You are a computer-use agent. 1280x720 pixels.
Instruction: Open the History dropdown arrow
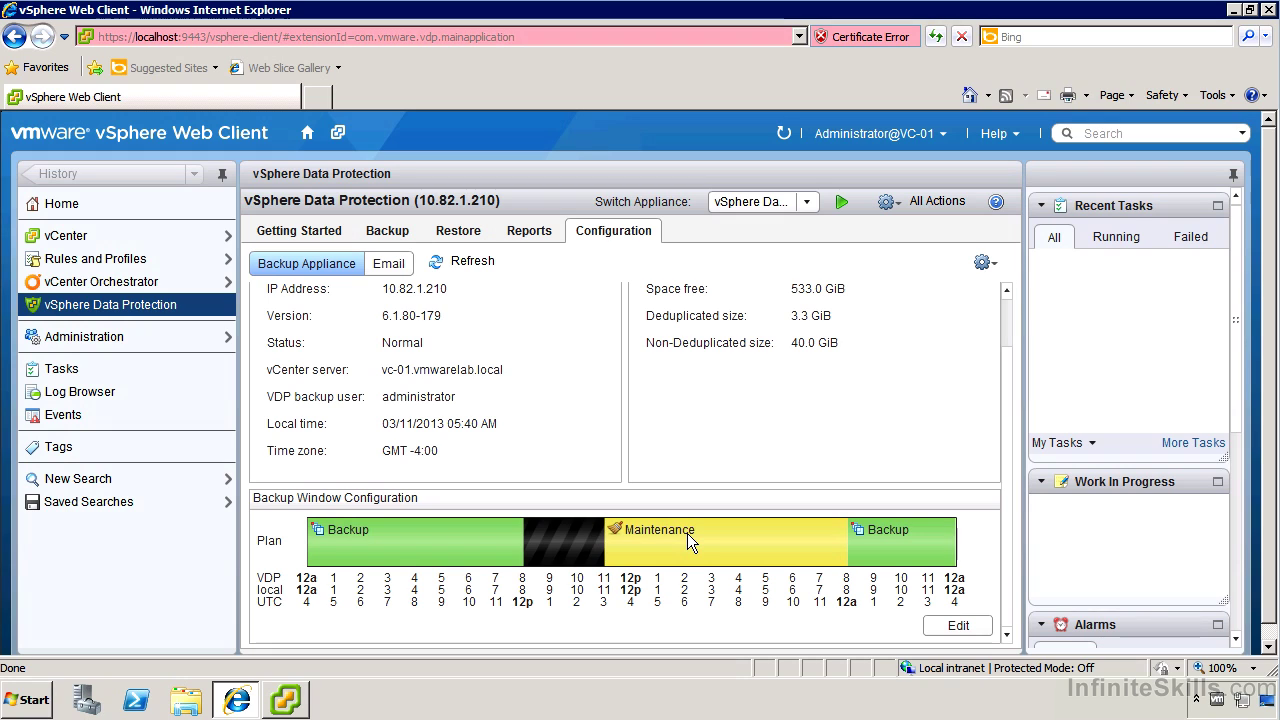194,174
